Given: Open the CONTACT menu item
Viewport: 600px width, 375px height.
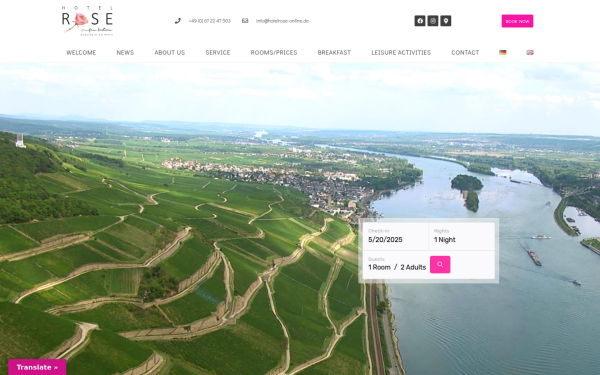Looking at the screenshot, I should pos(465,52).
